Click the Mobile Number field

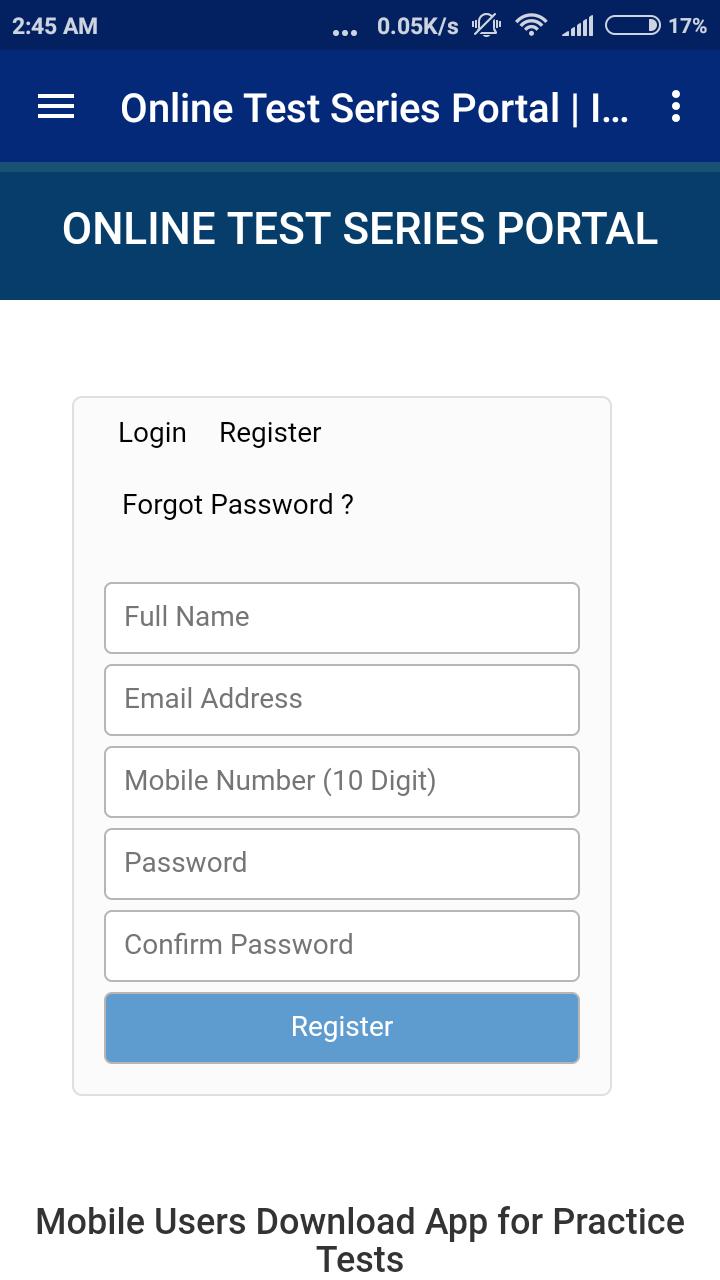(342, 782)
